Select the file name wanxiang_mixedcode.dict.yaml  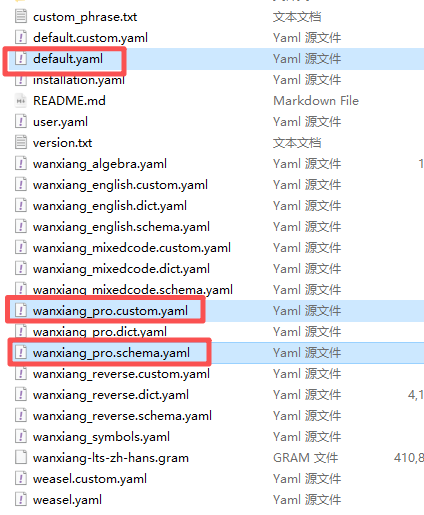coord(121,269)
